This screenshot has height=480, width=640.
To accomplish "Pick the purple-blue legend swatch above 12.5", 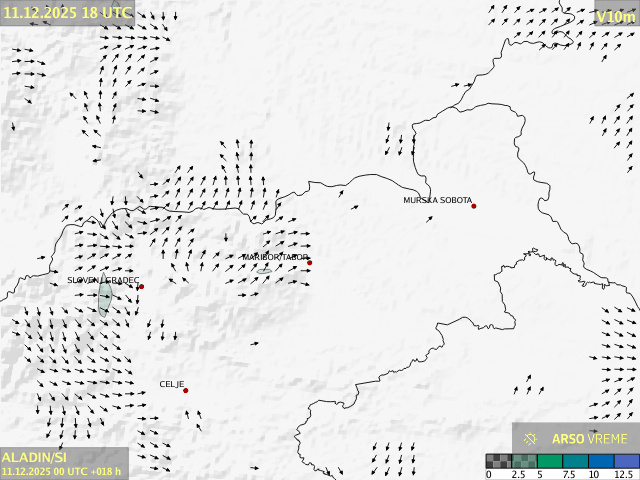I will [626, 461].
